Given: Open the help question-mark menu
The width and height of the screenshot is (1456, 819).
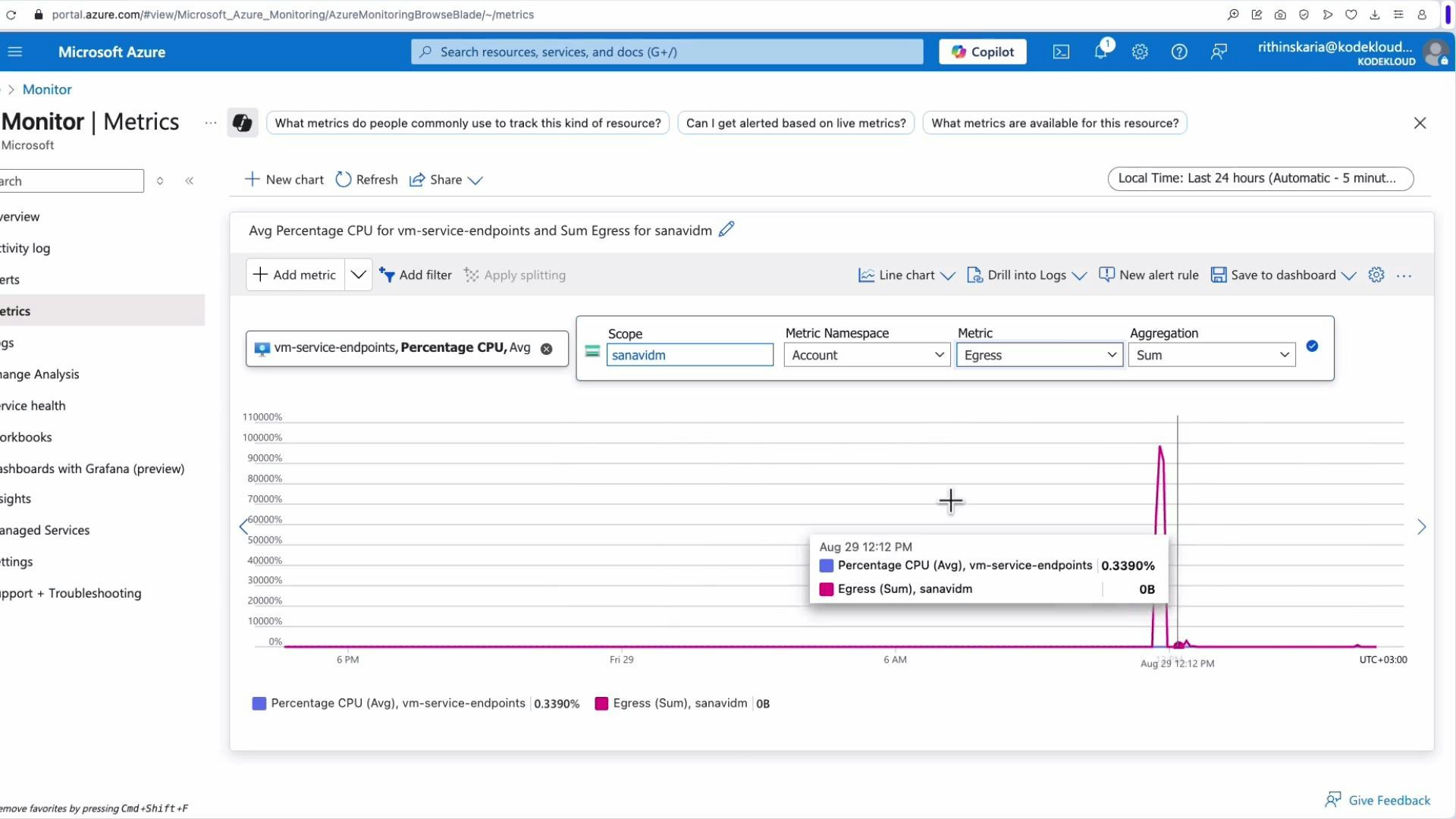Looking at the screenshot, I should [x=1179, y=52].
